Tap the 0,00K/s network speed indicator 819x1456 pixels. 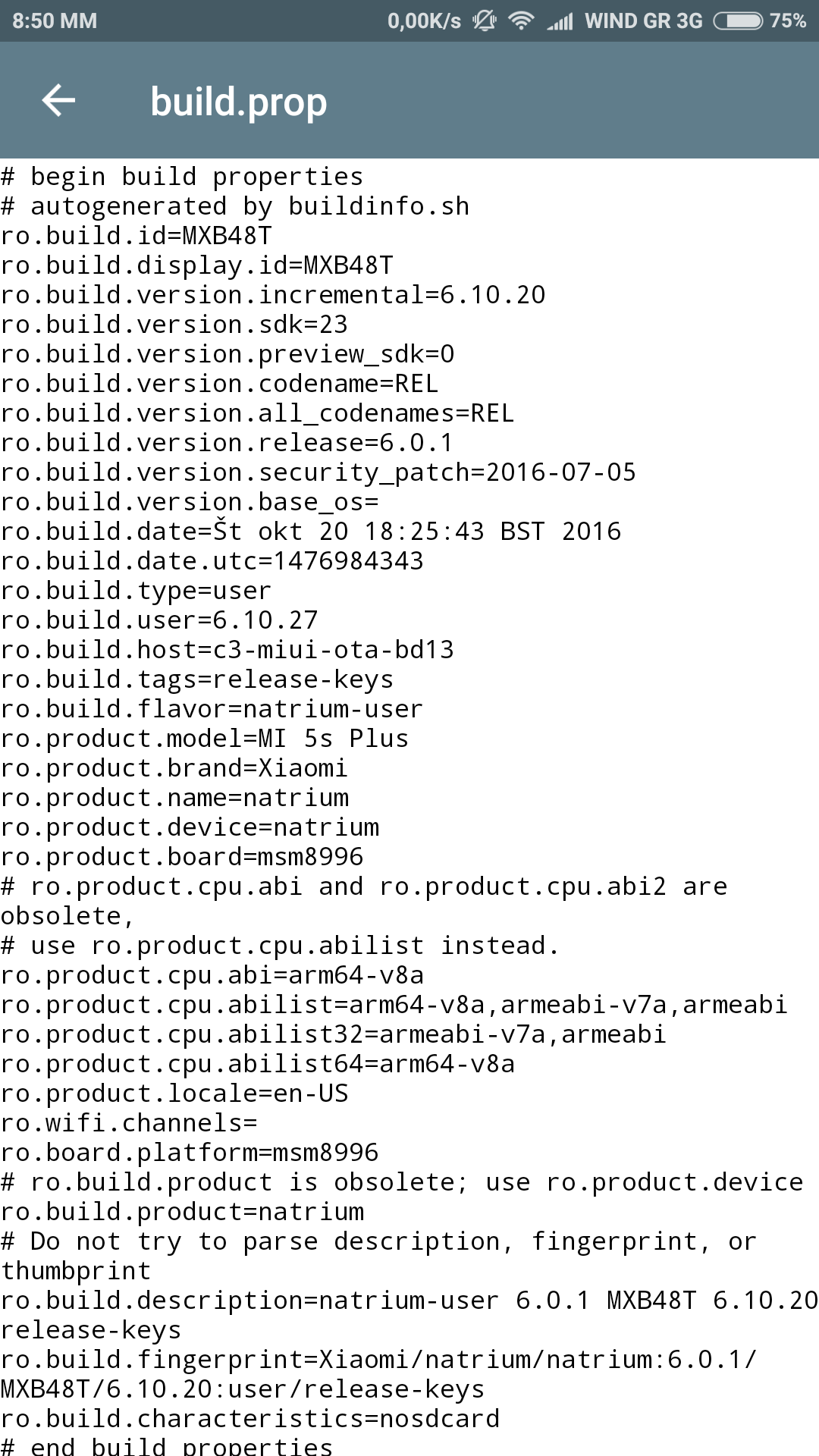click(424, 20)
